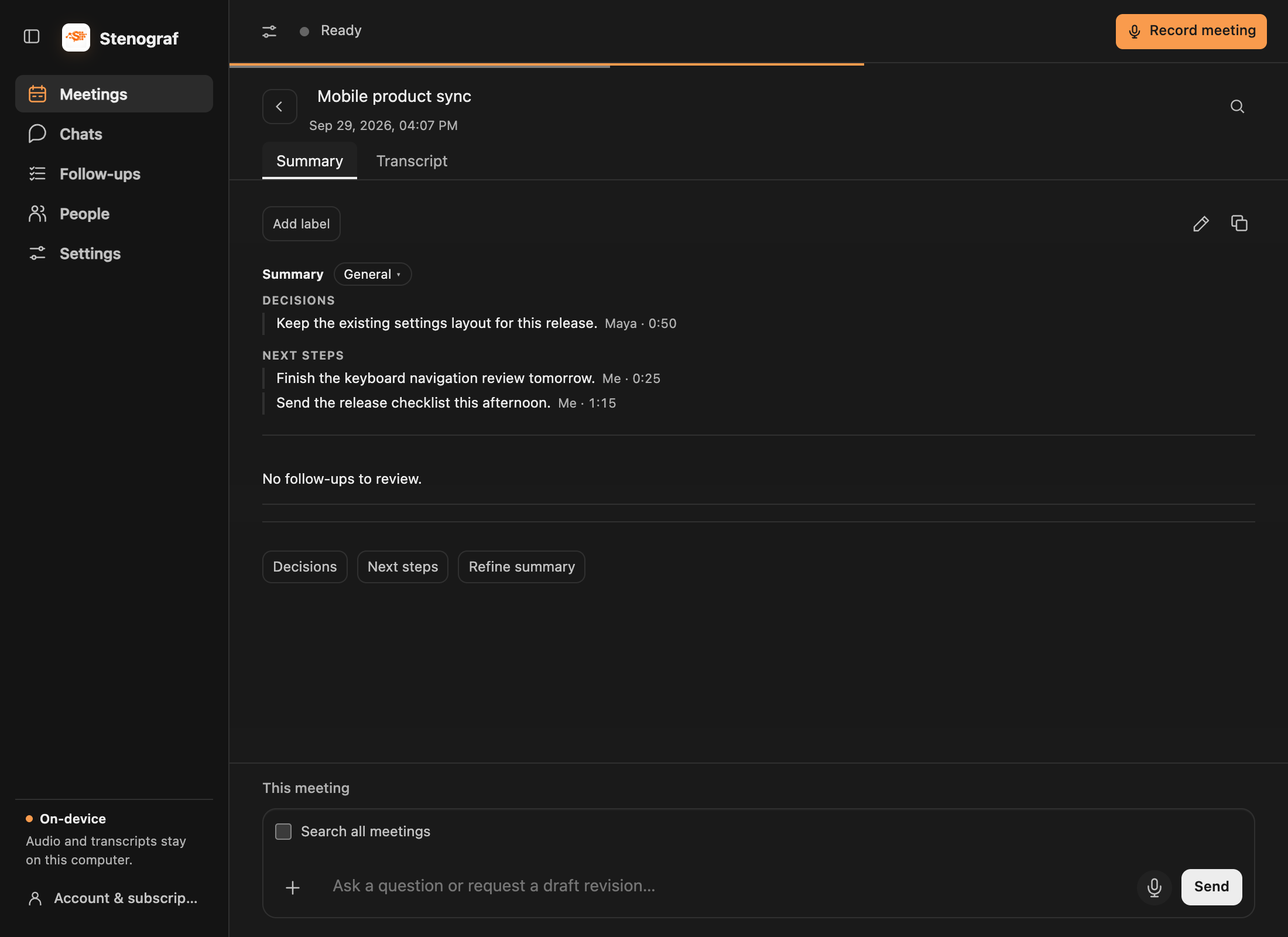Open Follow-ups in the sidebar
This screenshot has height=937, width=1288.
(x=114, y=174)
